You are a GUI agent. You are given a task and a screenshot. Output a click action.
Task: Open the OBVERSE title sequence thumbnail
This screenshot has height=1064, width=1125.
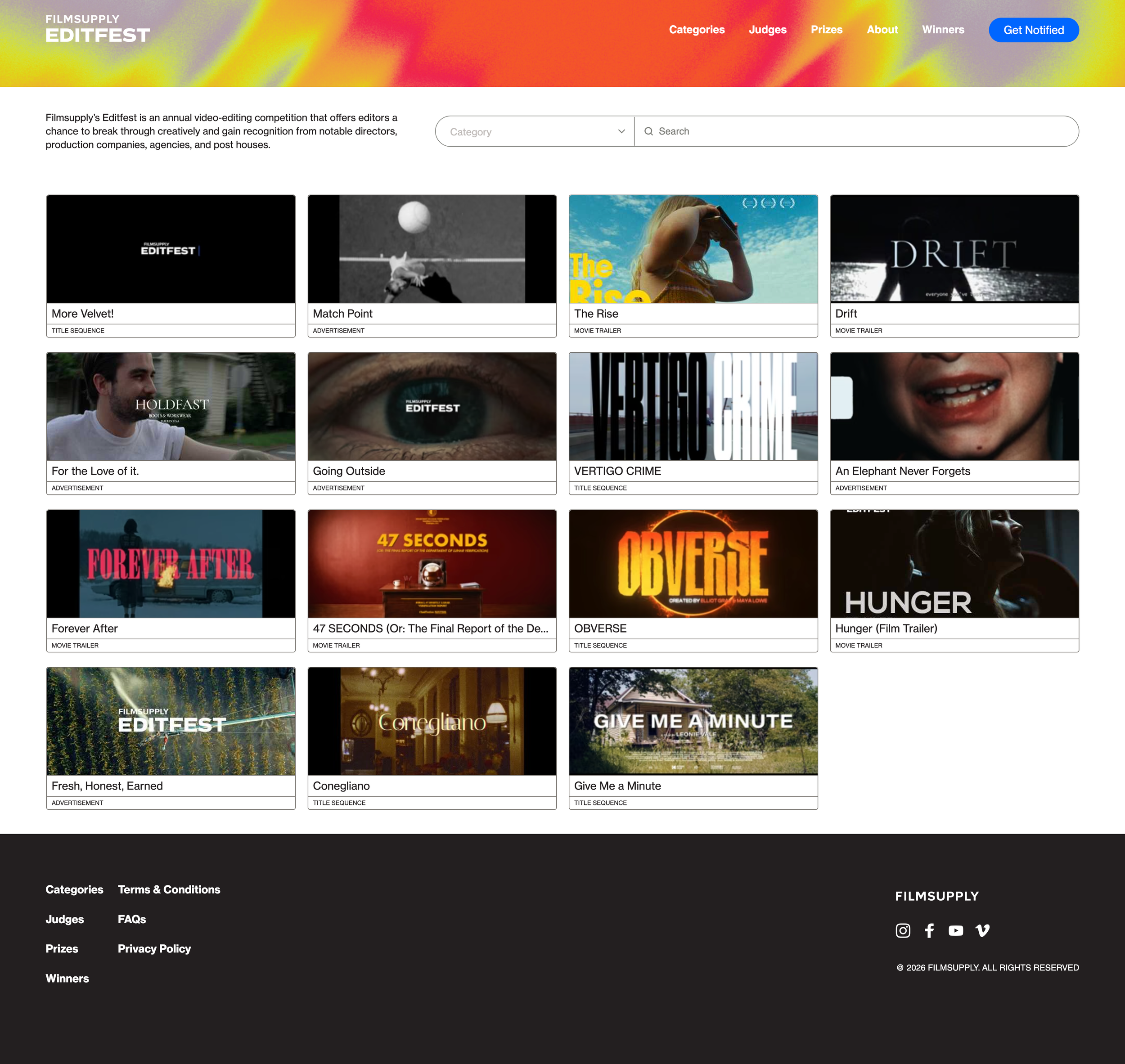693,564
